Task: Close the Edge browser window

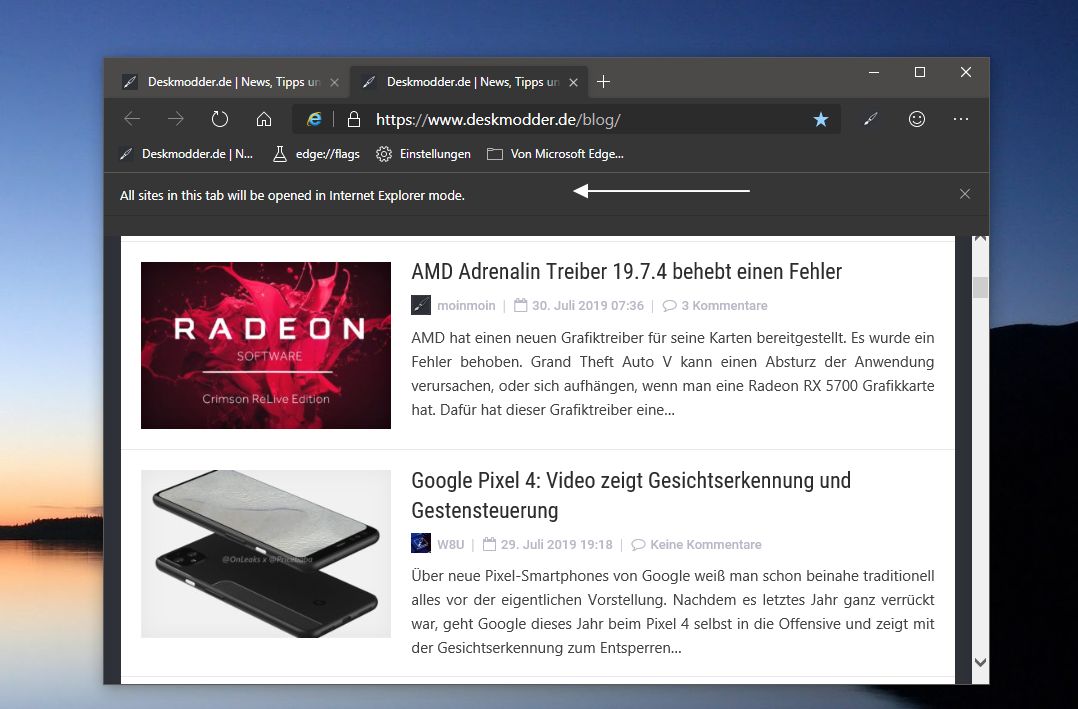Action: point(966,72)
